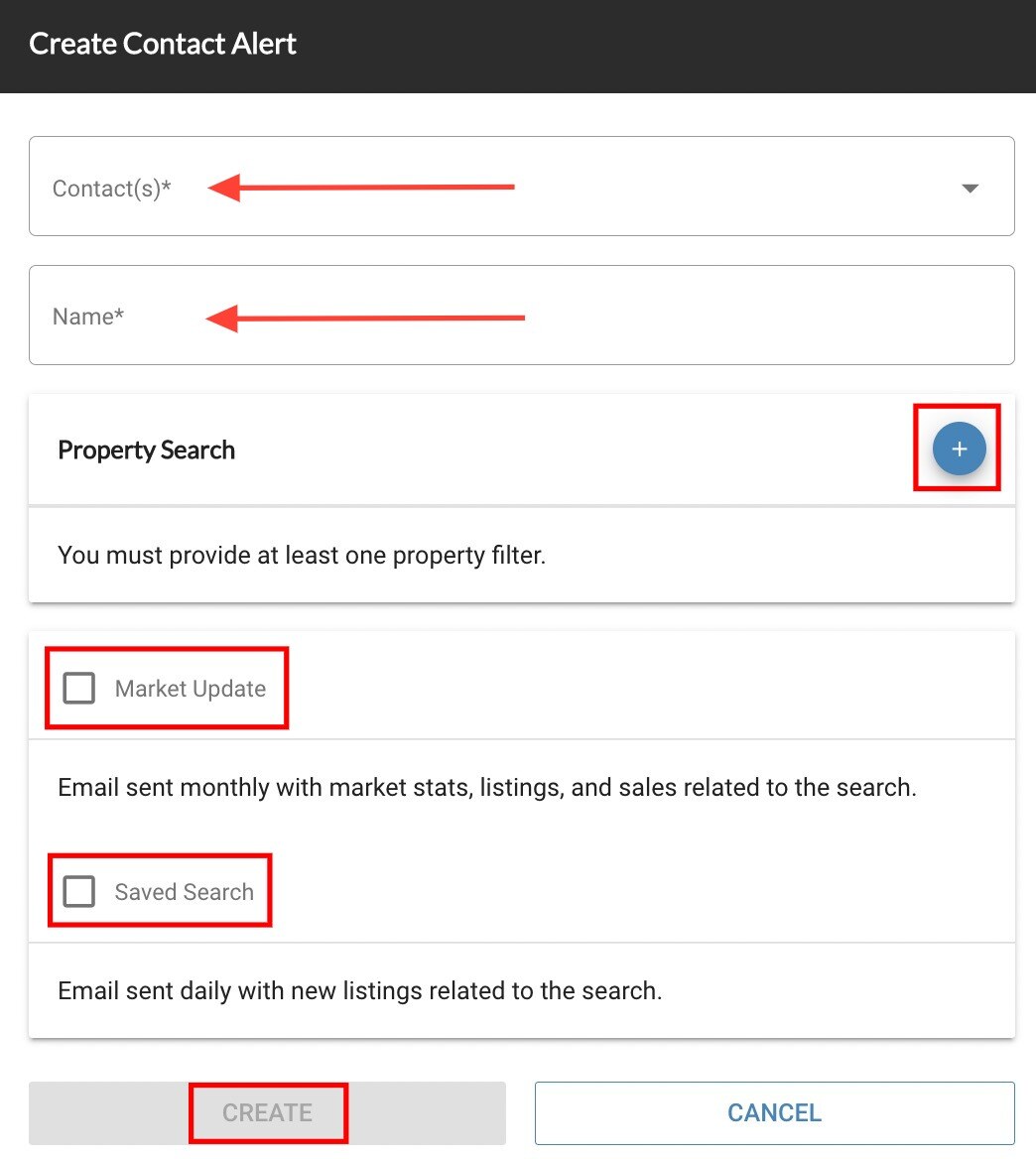
Task: Click the monthly market stats description
Action: [x=487, y=788]
